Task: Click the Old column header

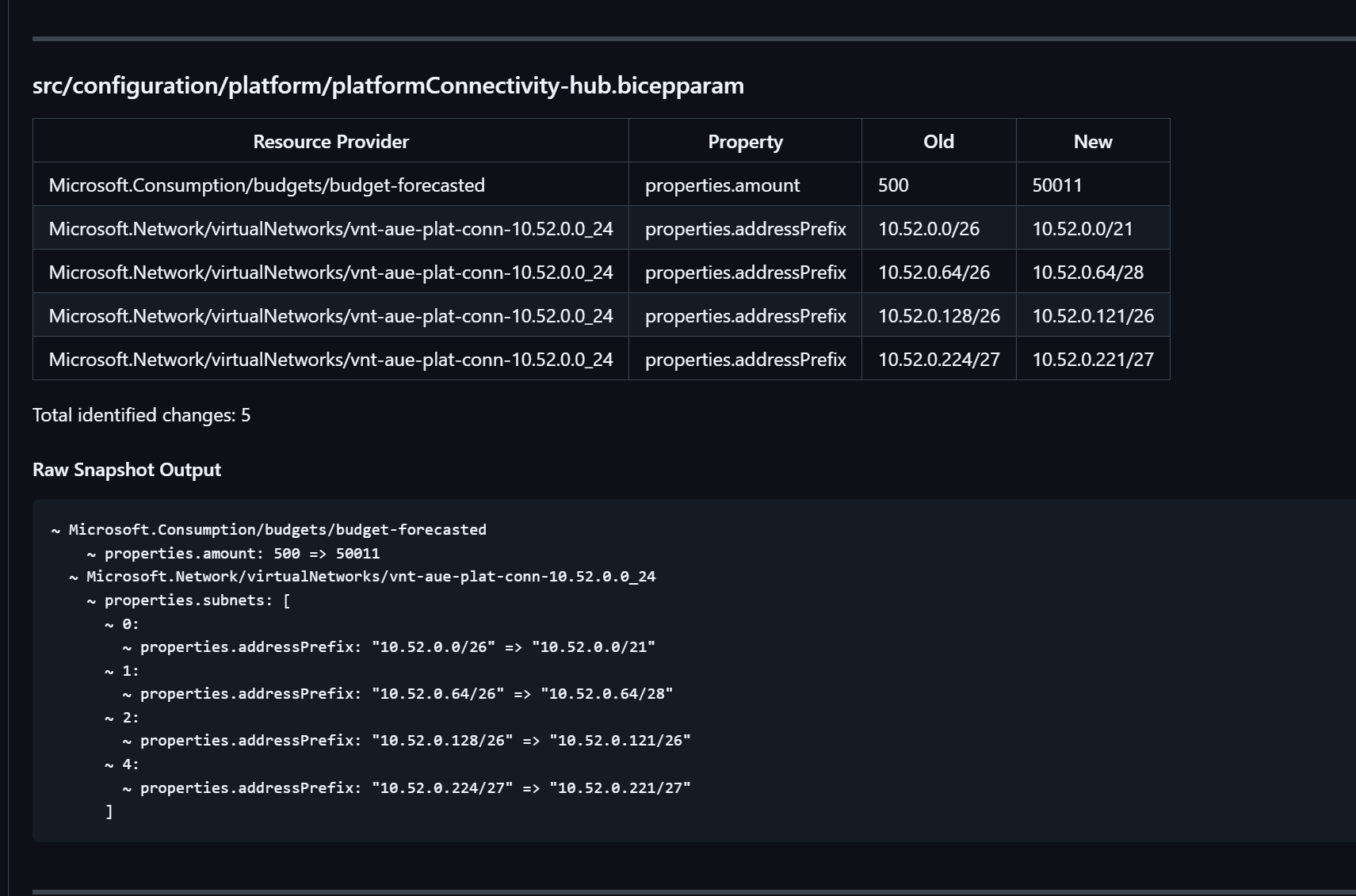Action: pyautogui.click(x=938, y=141)
